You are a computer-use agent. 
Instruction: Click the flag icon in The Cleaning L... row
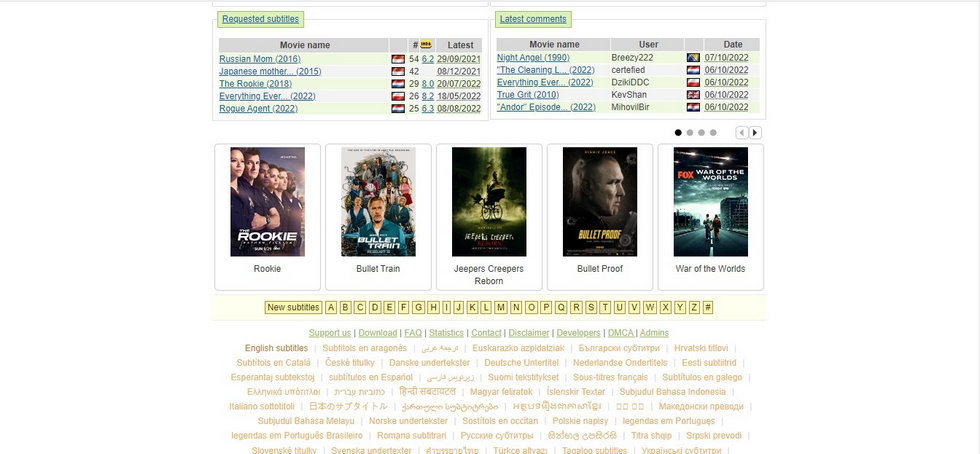pyautogui.click(x=693, y=70)
